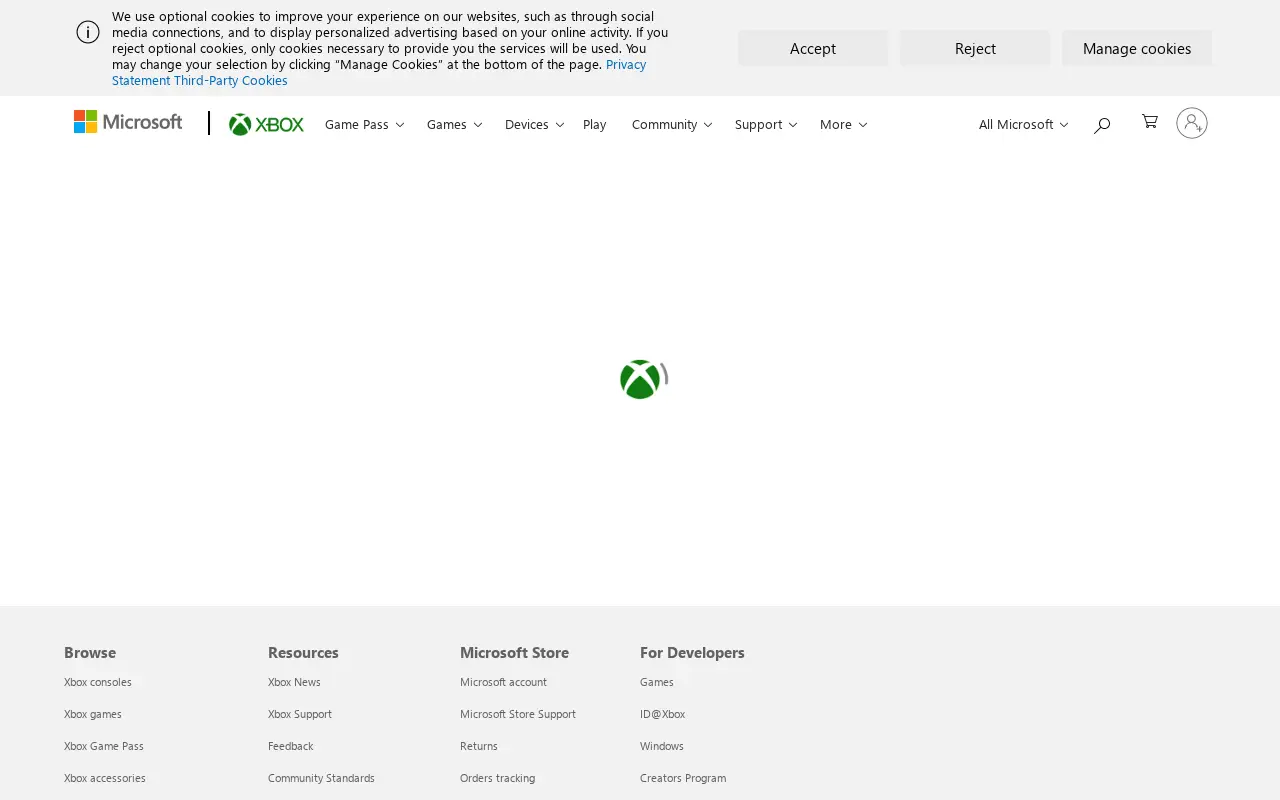Accept optional cookies

tap(813, 48)
